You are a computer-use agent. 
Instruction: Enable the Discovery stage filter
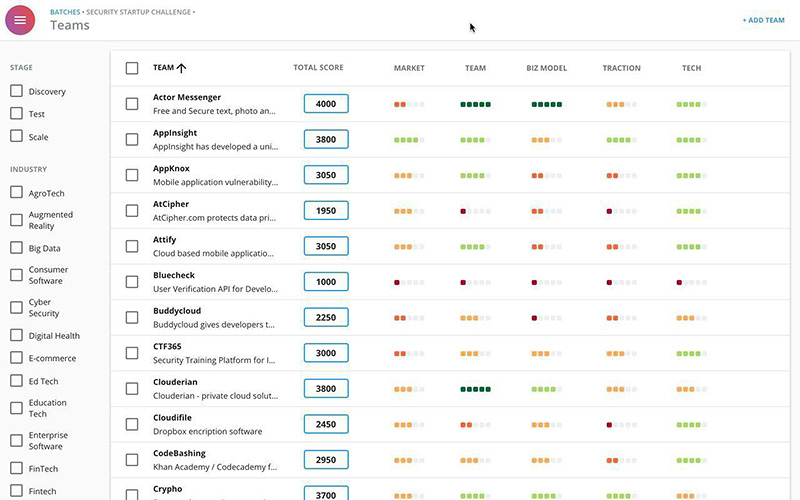coord(16,91)
